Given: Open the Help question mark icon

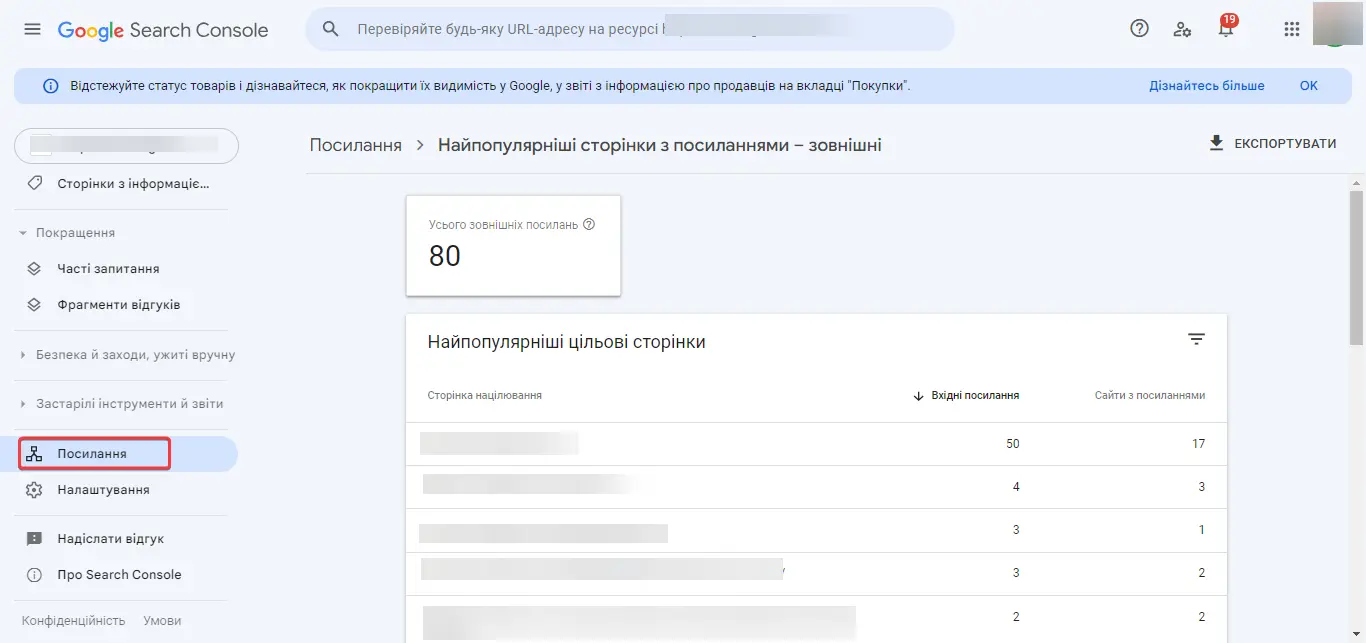Looking at the screenshot, I should coord(1139,29).
